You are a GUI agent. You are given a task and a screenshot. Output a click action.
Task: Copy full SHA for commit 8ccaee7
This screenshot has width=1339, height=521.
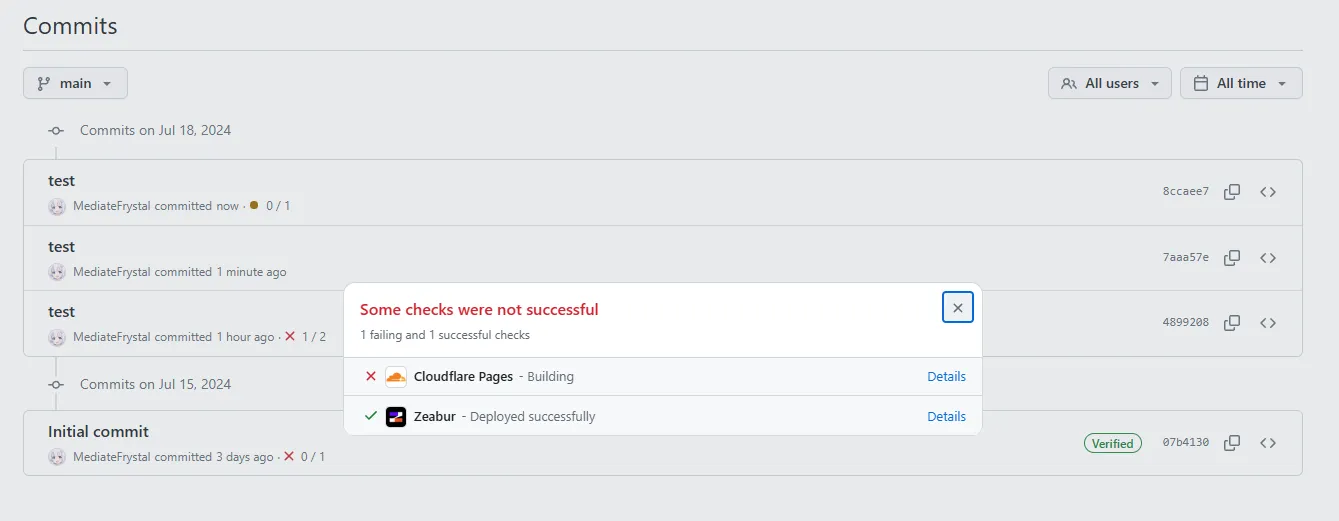point(1232,192)
